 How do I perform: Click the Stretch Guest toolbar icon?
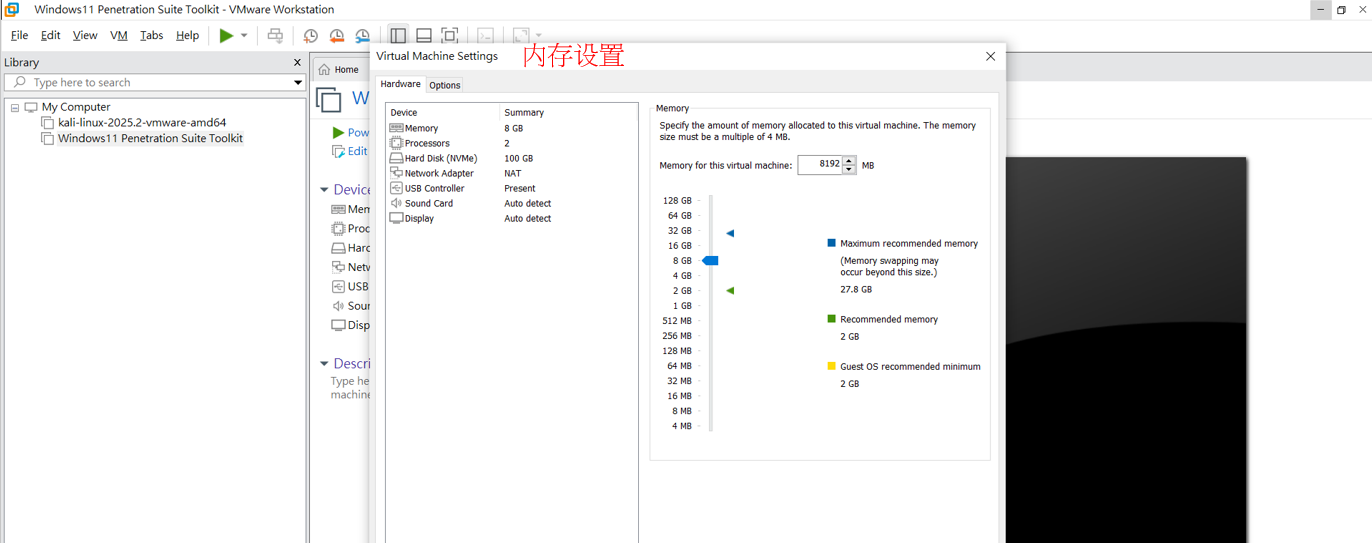(521, 36)
